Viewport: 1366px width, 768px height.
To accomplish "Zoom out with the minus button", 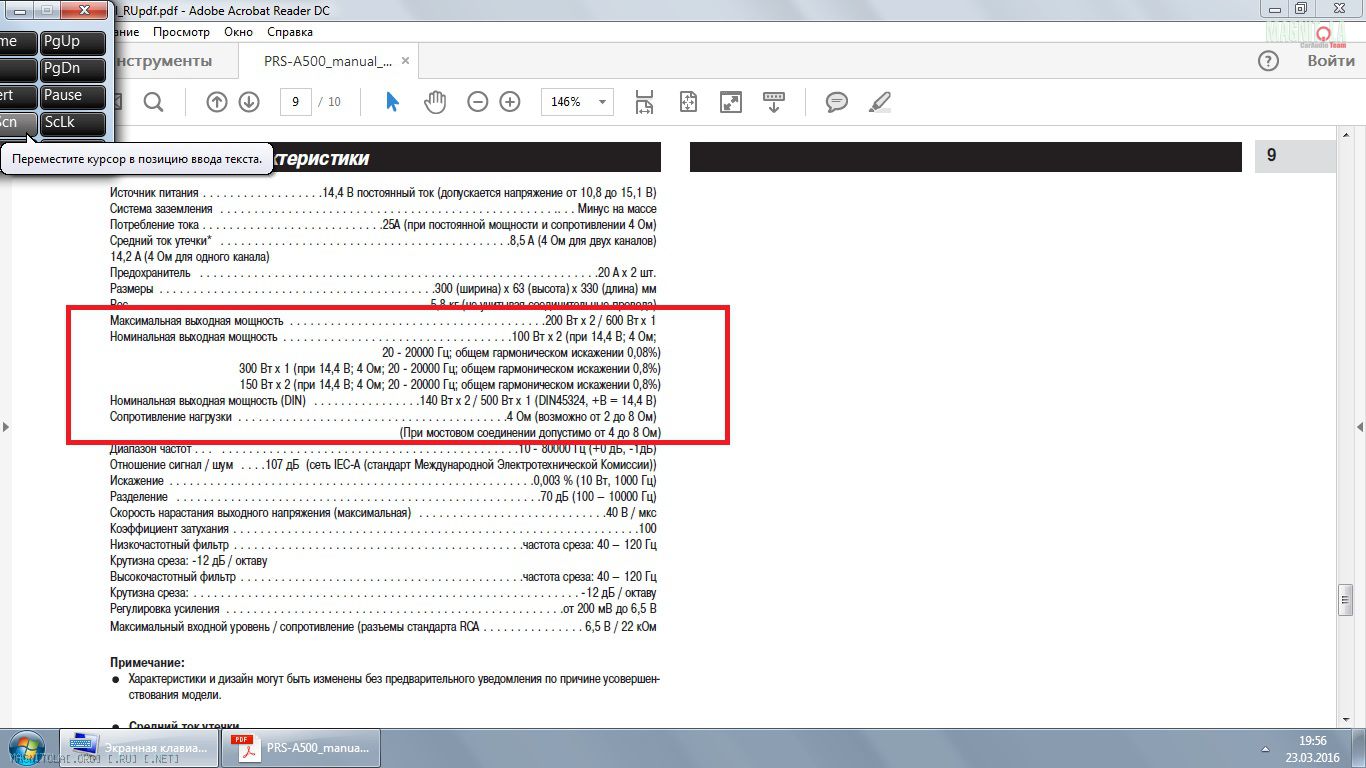I will 478,102.
